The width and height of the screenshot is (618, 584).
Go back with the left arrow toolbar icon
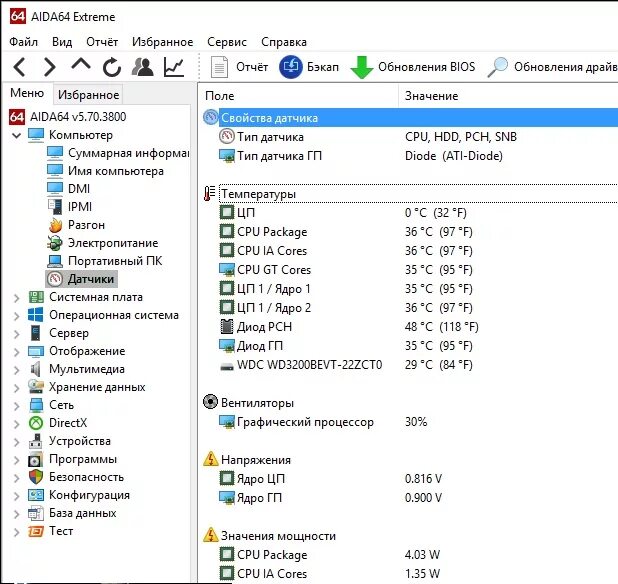point(20,67)
